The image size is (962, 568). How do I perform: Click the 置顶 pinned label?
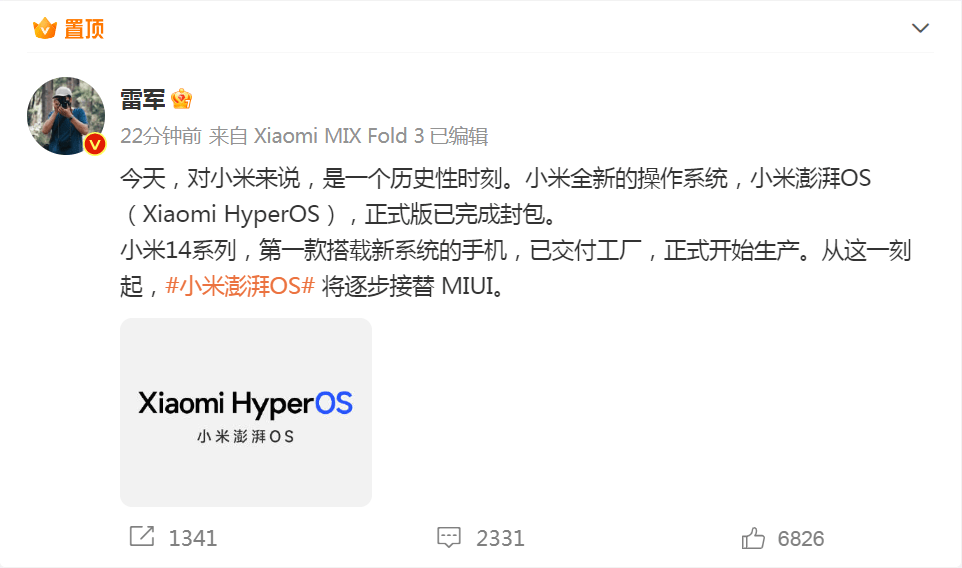pyautogui.click(x=84, y=28)
